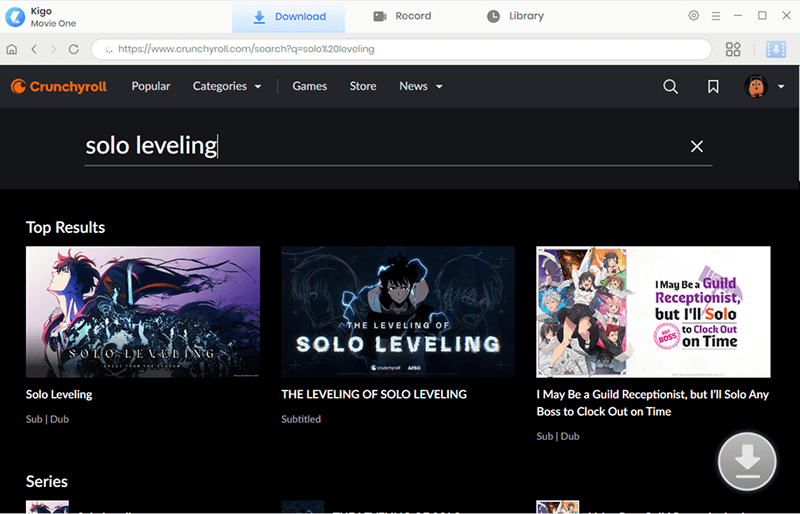The height and width of the screenshot is (514, 800).
Task: Open the Library tab
Action: (515, 16)
